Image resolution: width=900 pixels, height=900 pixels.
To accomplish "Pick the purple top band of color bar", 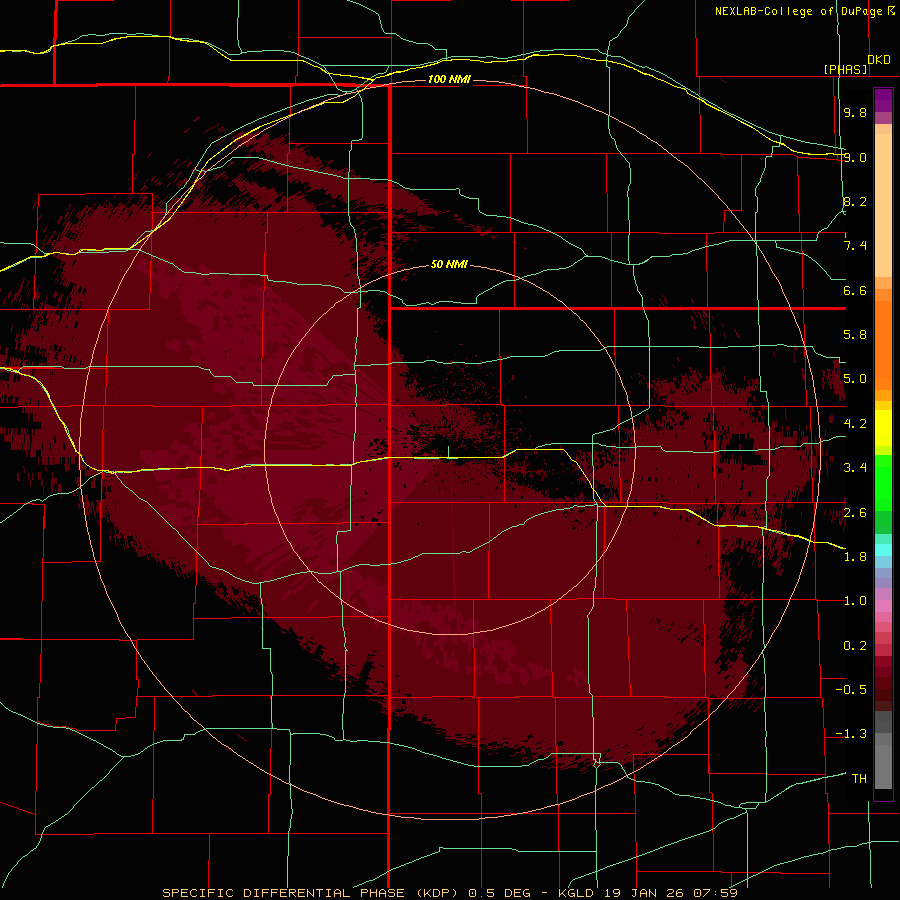I will 883,100.
